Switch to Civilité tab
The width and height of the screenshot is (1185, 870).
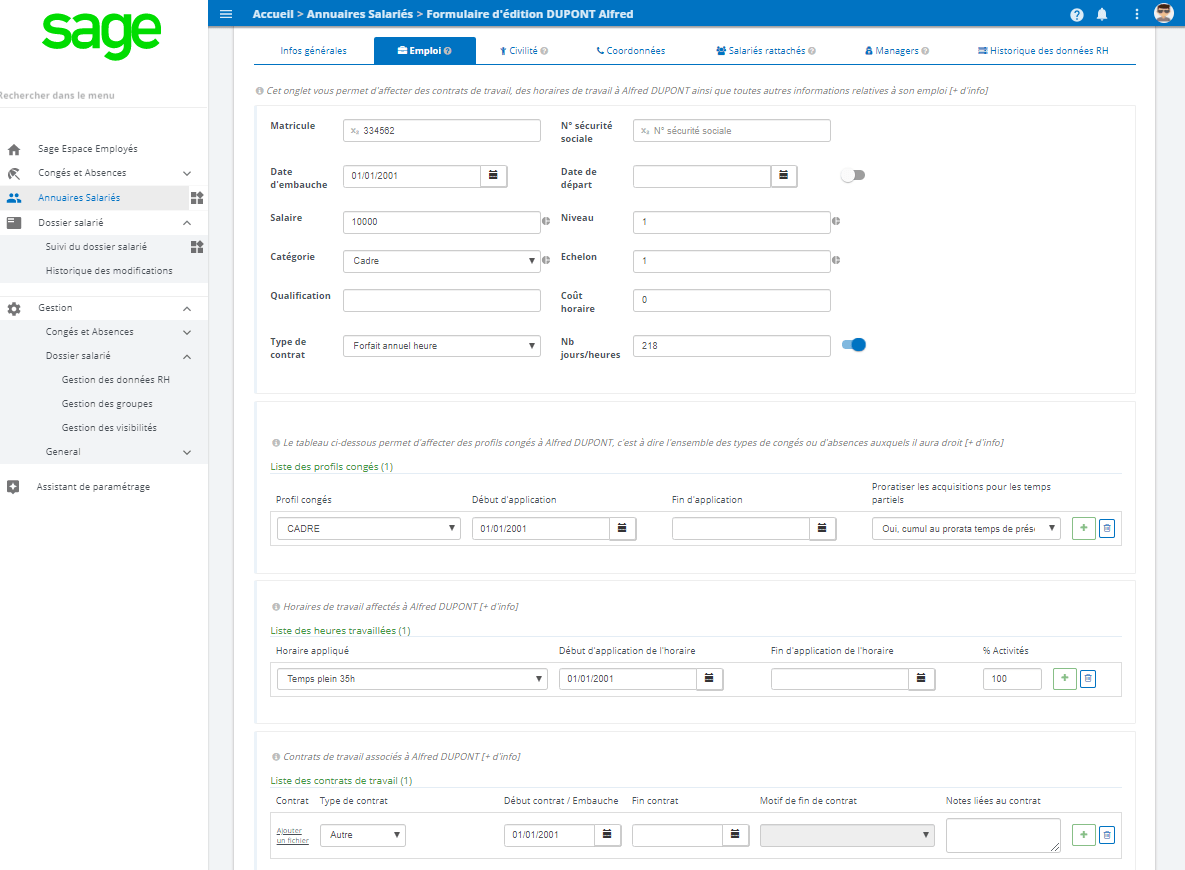pos(524,51)
